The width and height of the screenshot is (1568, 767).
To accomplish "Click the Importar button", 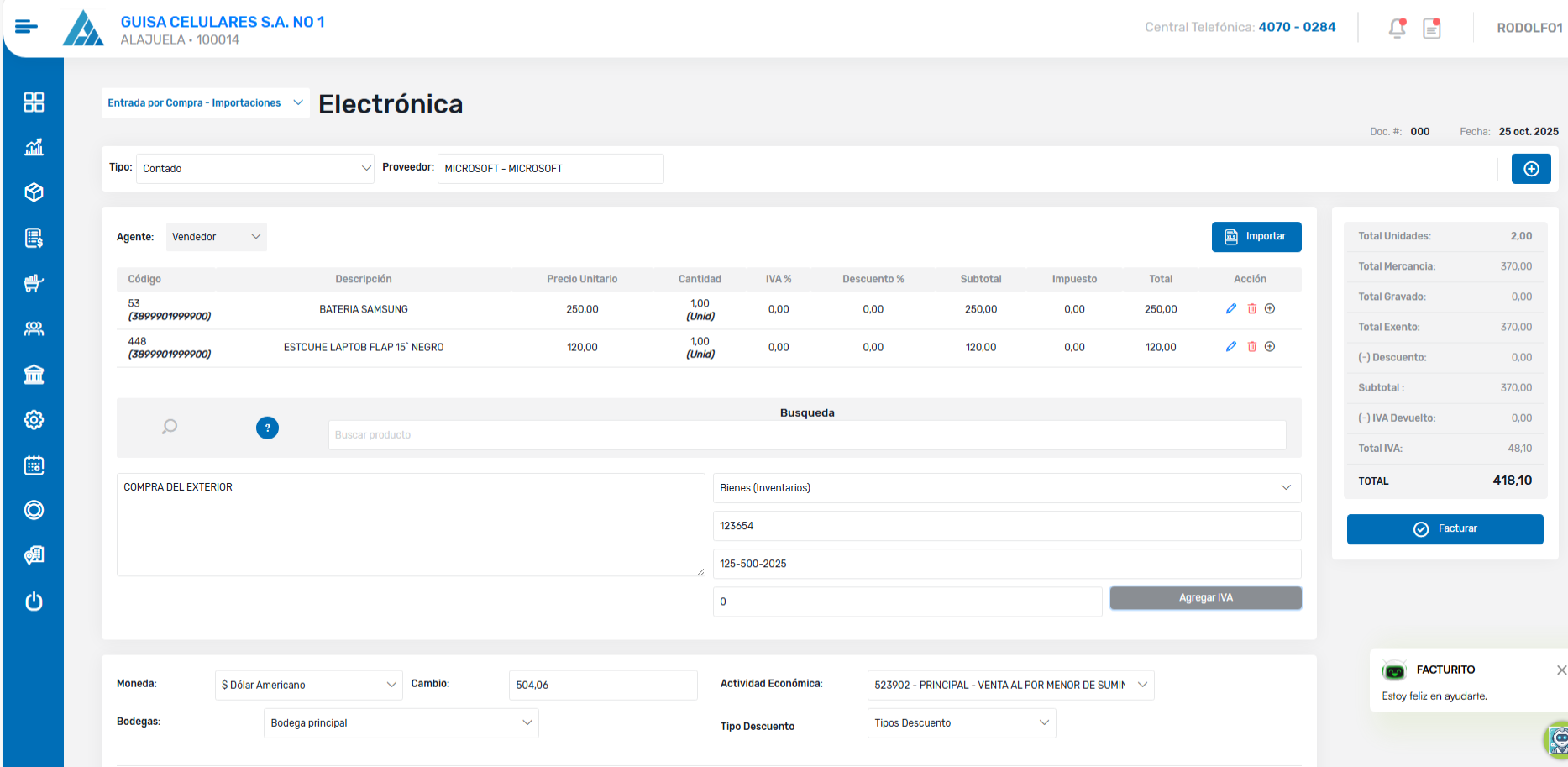I will pyautogui.click(x=1256, y=237).
